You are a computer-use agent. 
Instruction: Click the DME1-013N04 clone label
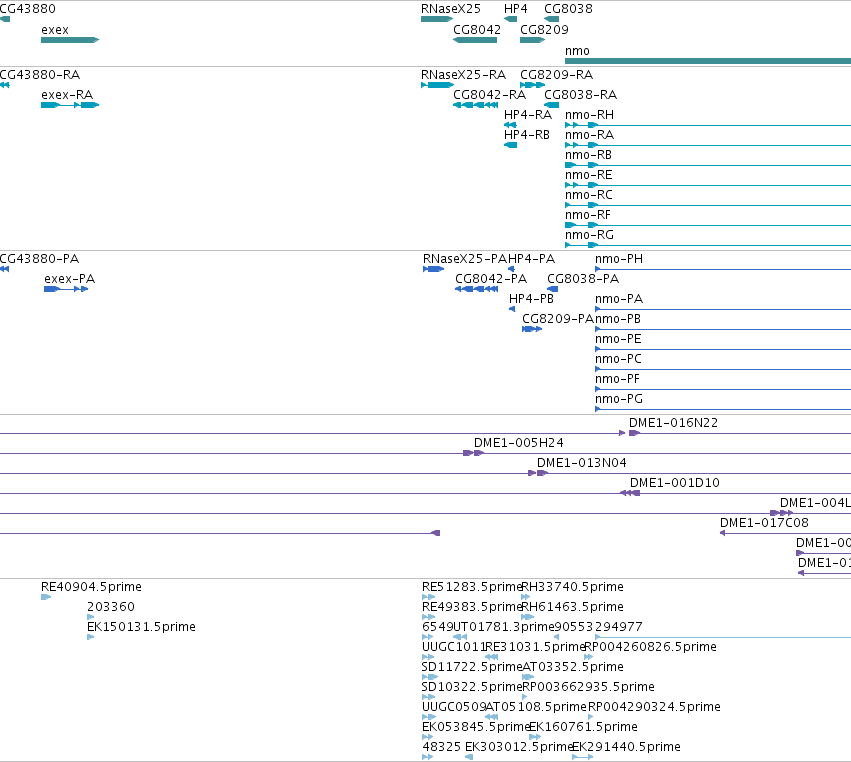click(582, 462)
